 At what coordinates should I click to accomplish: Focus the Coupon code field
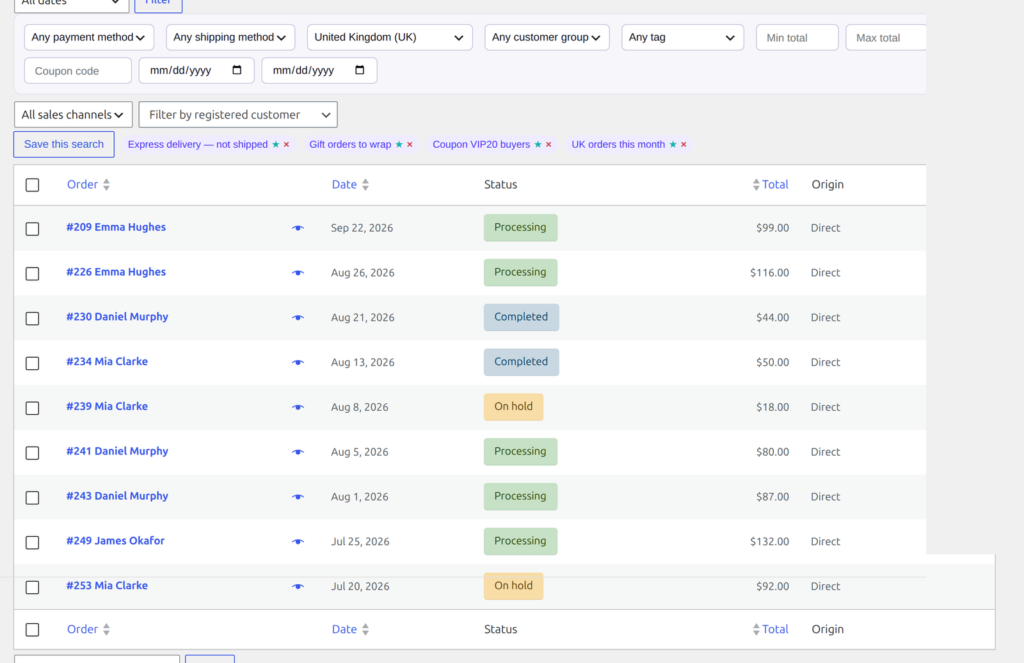[78, 71]
